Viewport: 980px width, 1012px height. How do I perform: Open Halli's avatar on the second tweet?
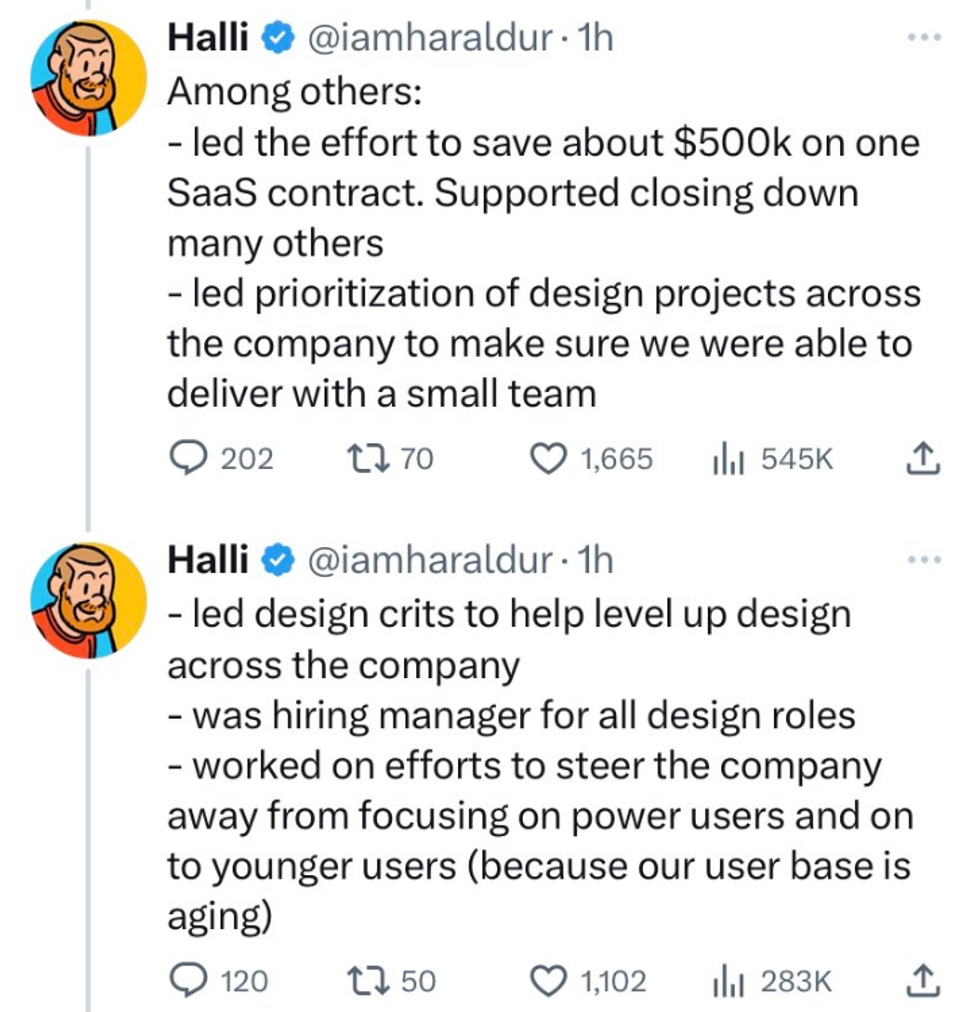pyautogui.click(x=88, y=600)
